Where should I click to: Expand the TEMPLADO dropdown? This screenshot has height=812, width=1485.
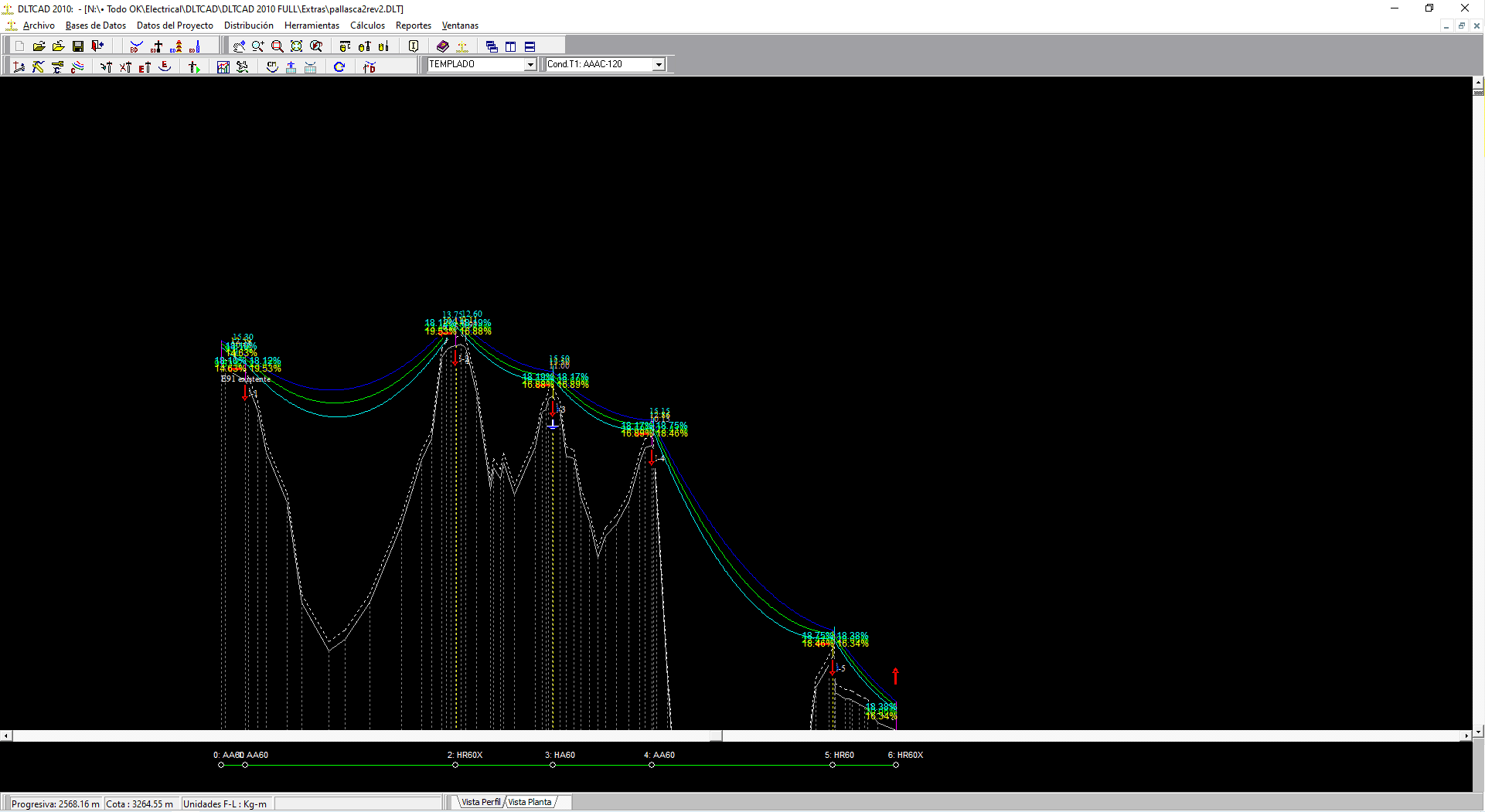(530, 65)
